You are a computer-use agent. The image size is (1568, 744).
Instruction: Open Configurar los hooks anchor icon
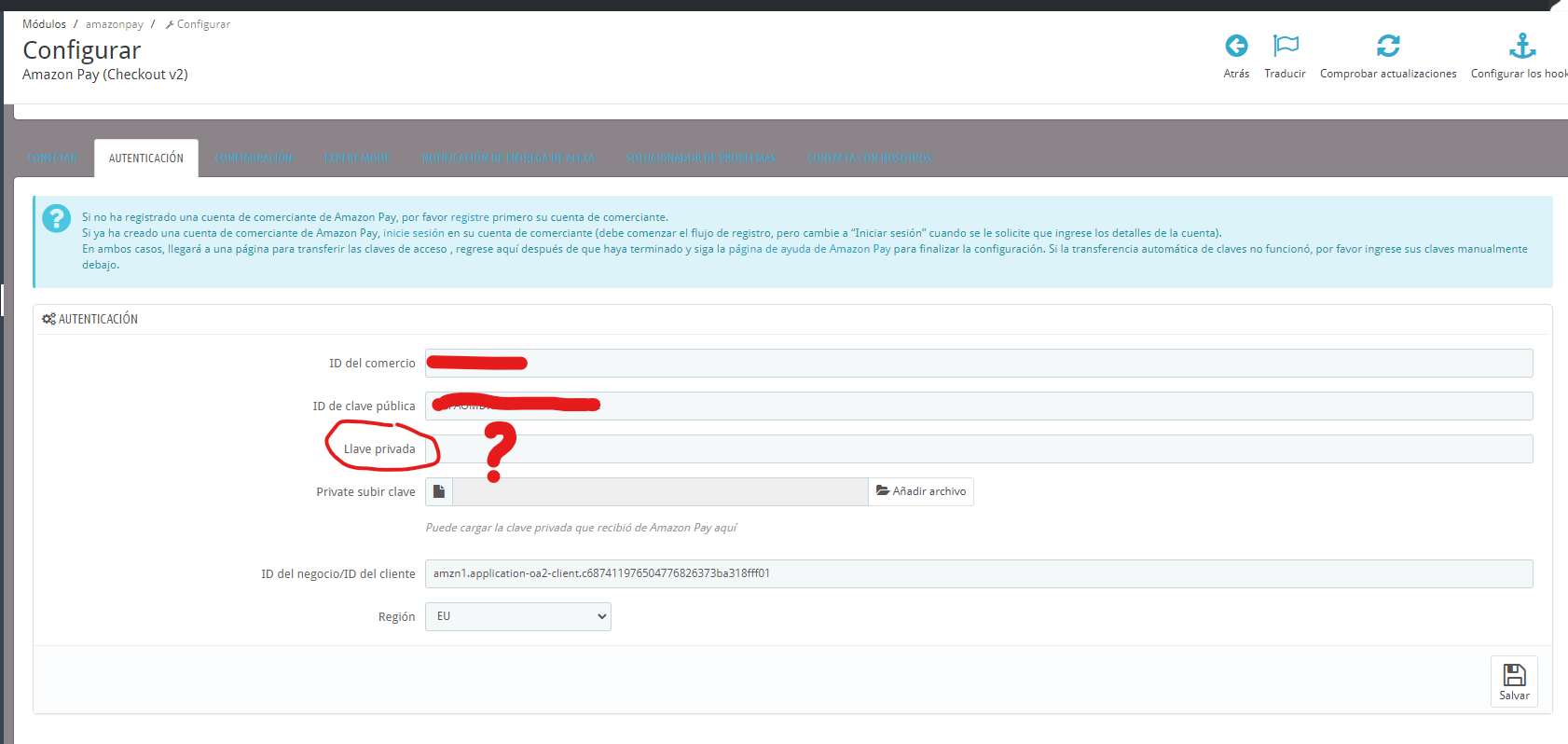(x=1522, y=46)
